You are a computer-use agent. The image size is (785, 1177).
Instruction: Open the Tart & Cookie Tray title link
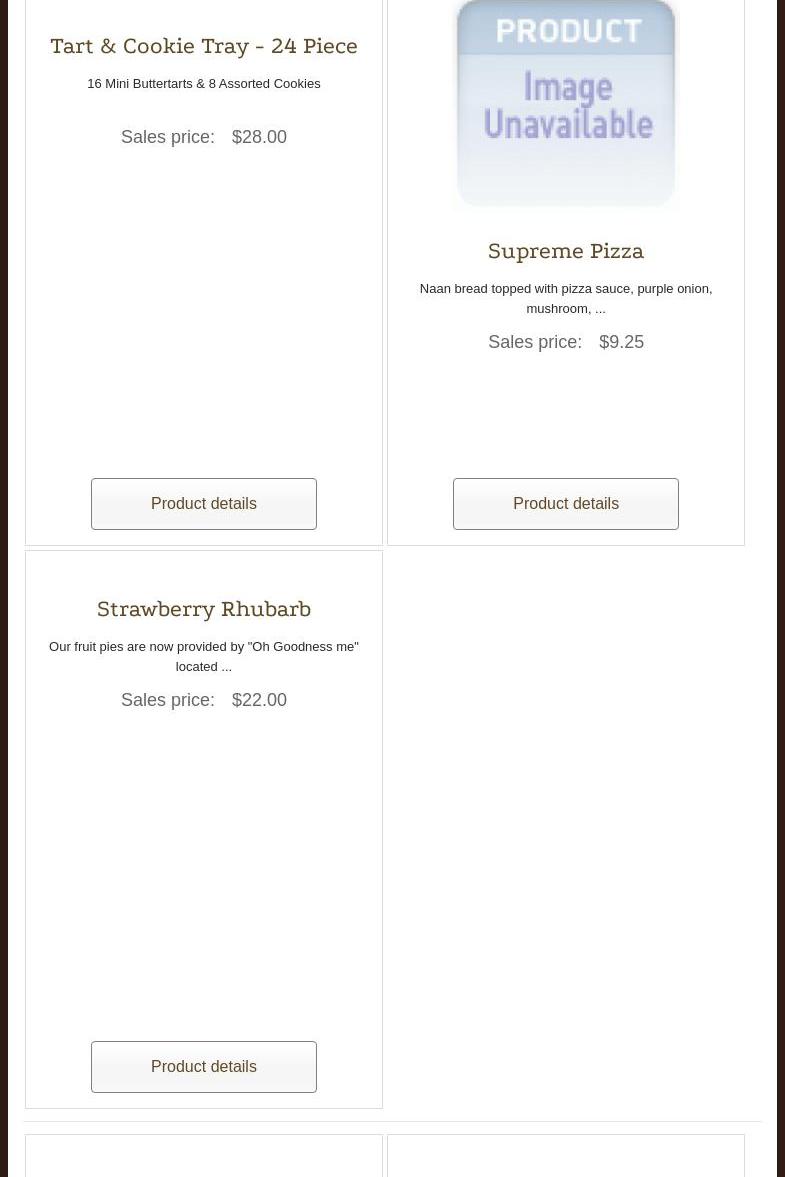(x=204, y=47)
